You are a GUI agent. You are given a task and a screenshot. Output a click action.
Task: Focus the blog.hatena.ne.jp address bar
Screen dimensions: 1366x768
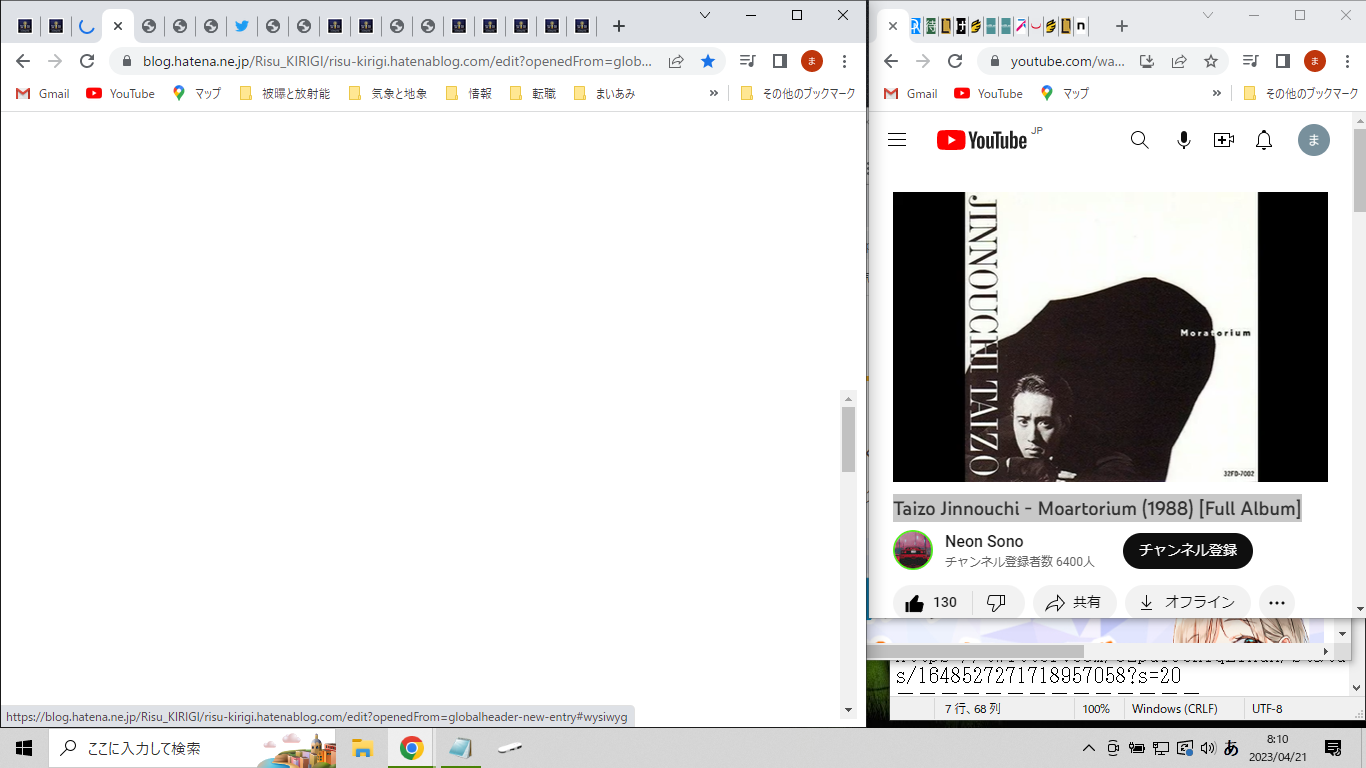[396, 61]
